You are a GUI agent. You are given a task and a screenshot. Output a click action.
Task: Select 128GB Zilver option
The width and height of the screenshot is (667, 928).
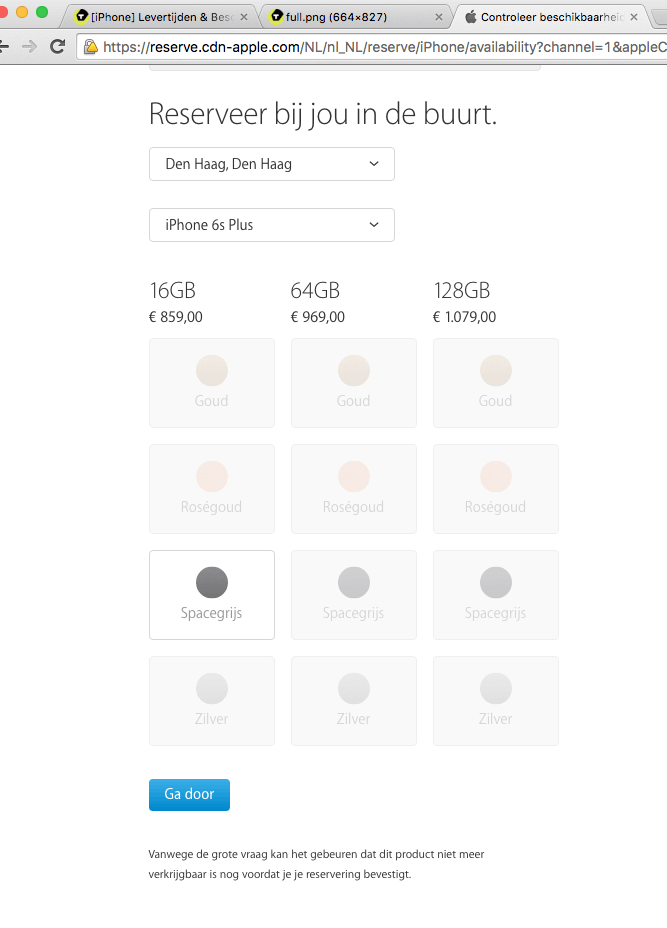click(496, 701)
